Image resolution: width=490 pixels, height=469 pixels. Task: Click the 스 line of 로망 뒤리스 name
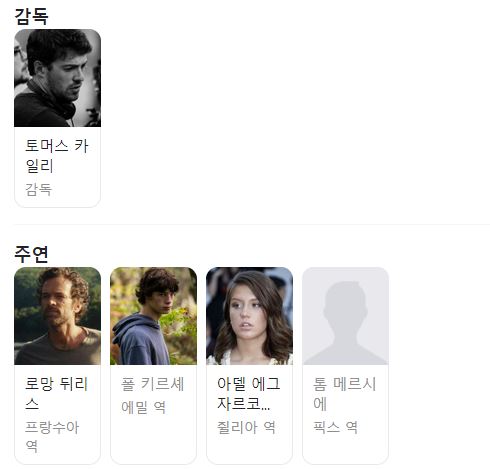click(x=32, y=404)
